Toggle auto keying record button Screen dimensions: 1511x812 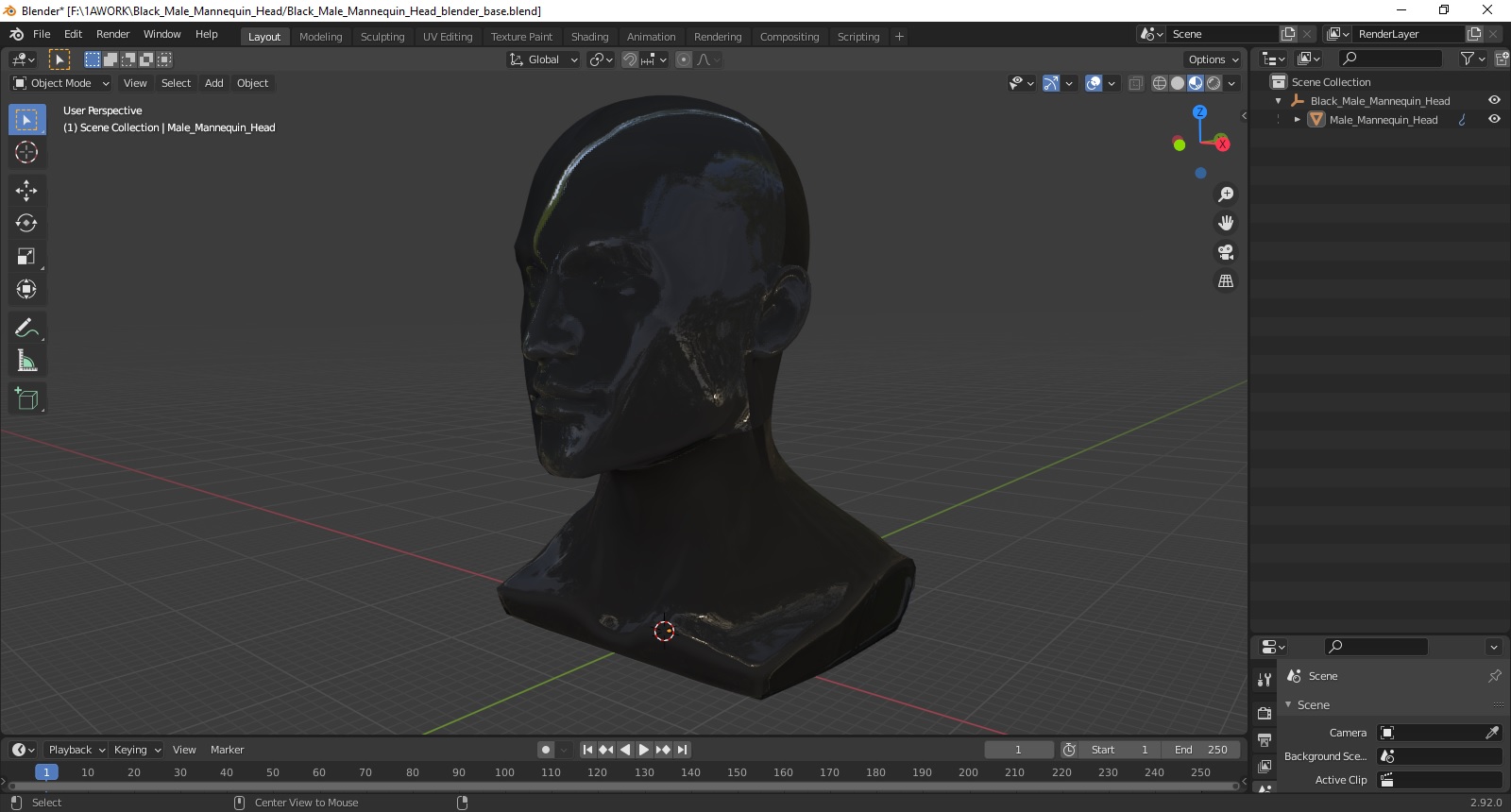coord(546,750)
